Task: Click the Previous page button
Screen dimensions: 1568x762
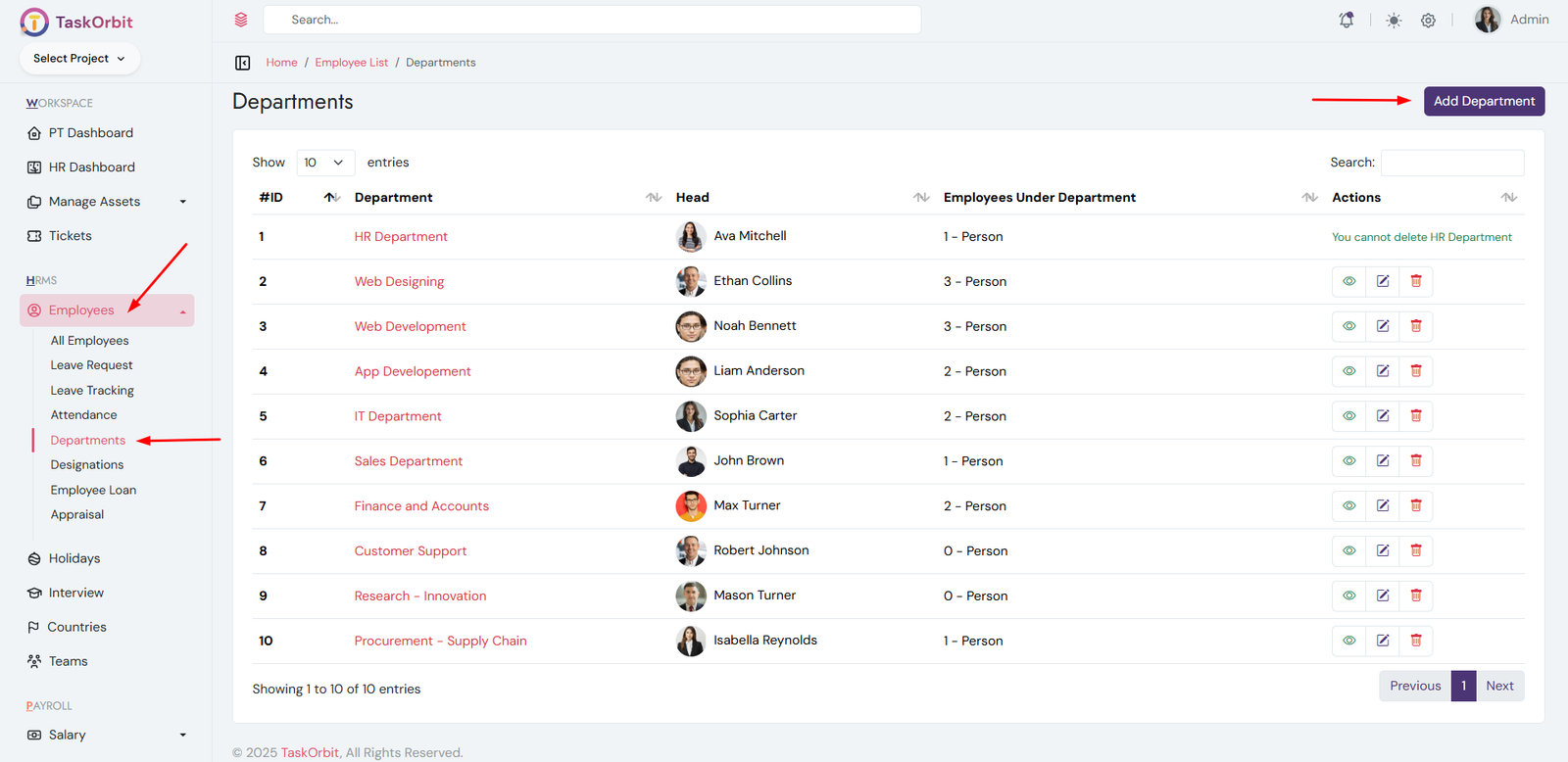Action: tap(1415, 686)
